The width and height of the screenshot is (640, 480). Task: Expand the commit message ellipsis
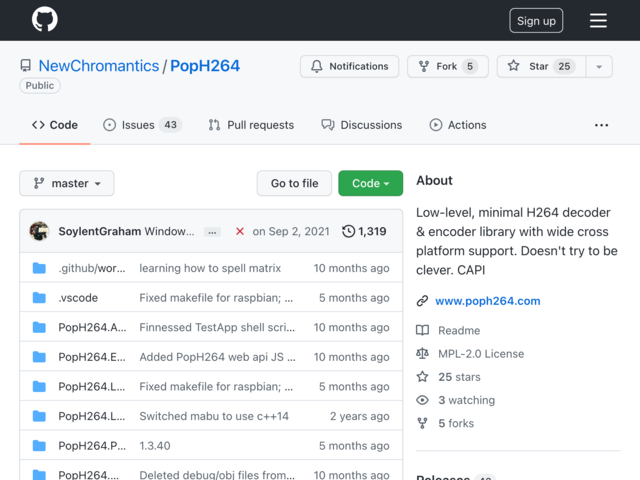click(212, 232)
